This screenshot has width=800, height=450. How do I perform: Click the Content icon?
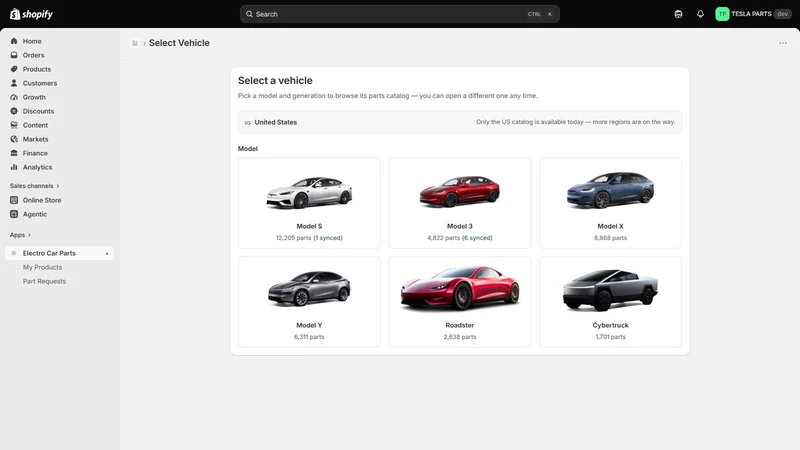pos(14,125)
